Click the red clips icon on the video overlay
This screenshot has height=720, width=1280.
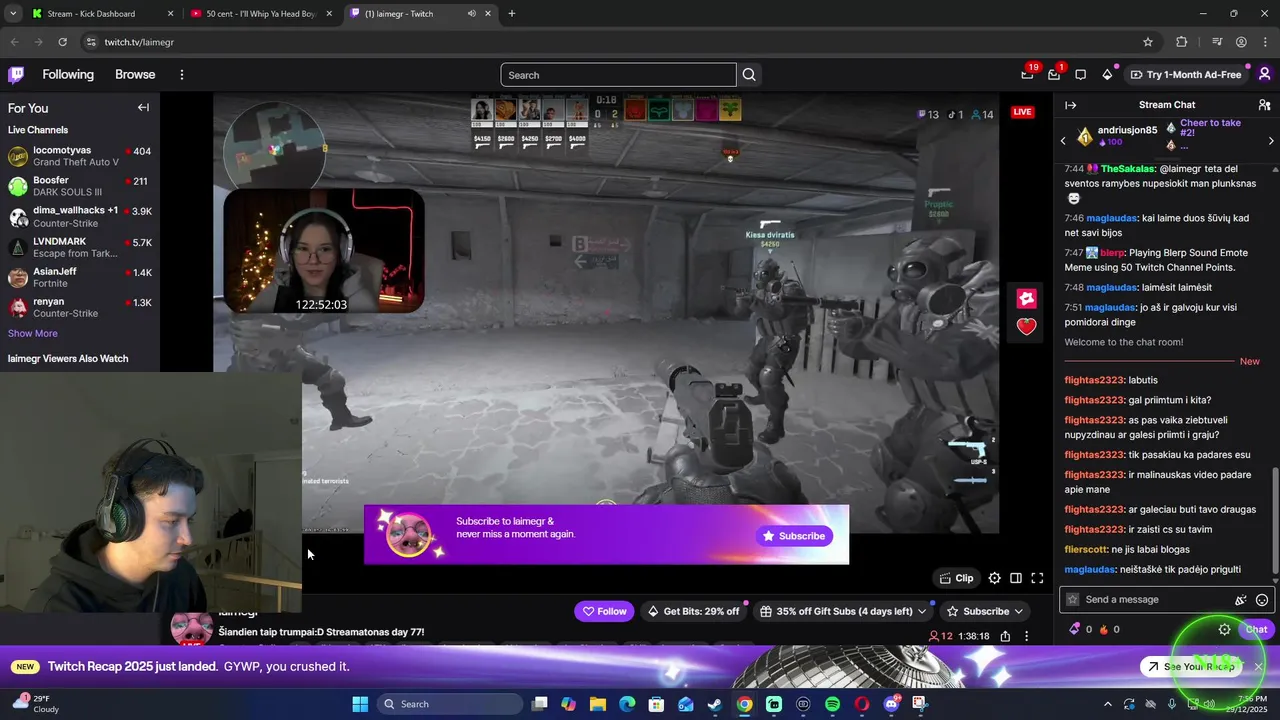pos(1026,298)
